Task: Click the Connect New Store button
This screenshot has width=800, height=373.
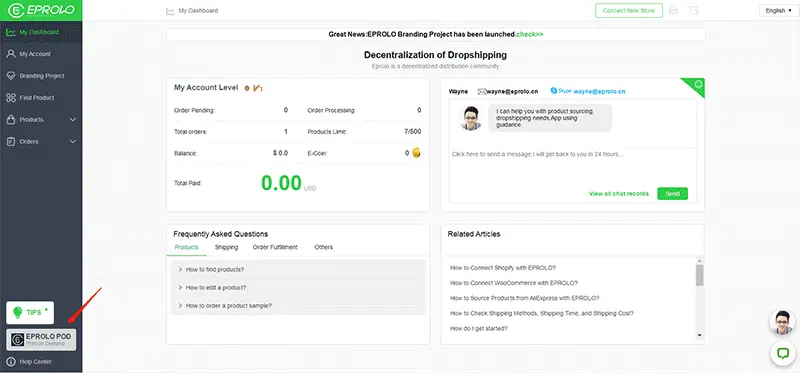Action: [629, 11]
